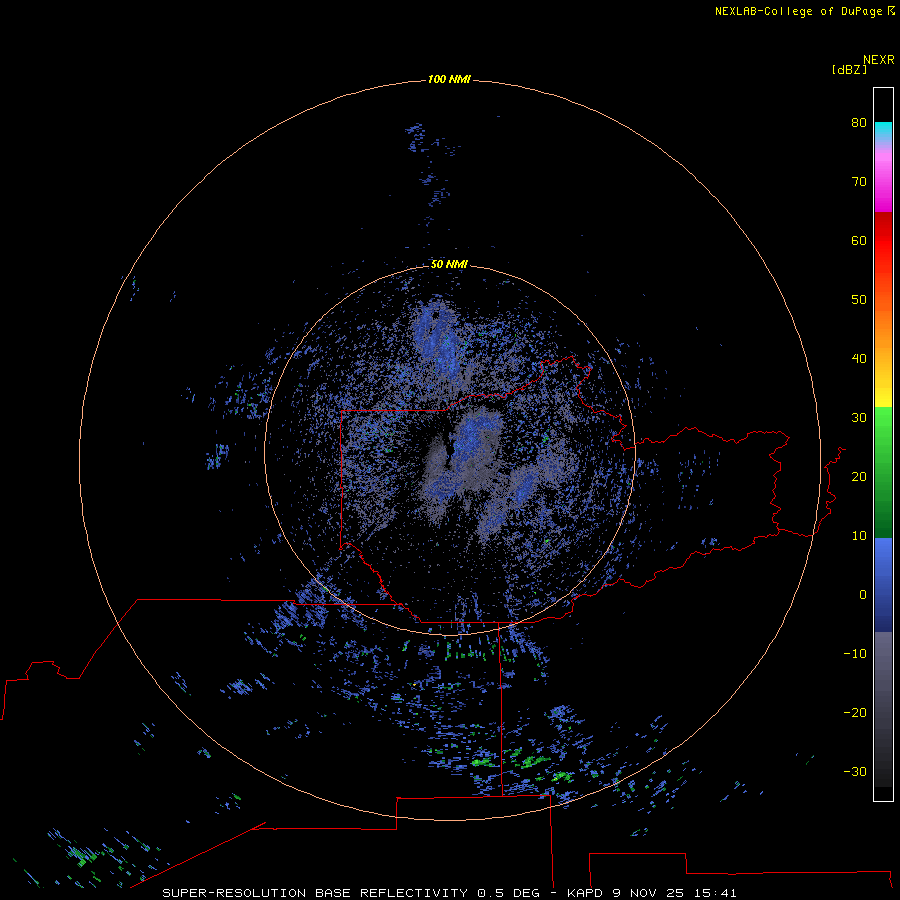
Task: Click the [dBZ] units label
Action: pyautogui.click(x=849, y=69)
